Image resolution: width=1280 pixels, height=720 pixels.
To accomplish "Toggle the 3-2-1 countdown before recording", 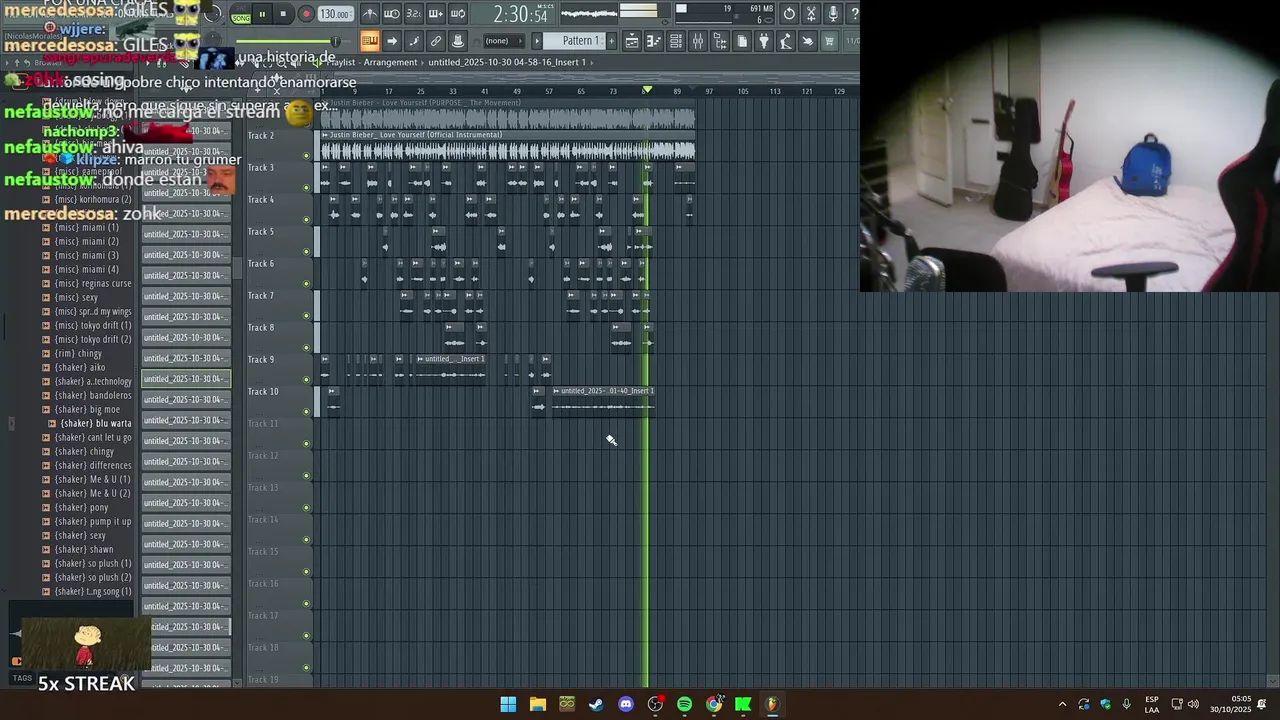I will tap(414, 14).
